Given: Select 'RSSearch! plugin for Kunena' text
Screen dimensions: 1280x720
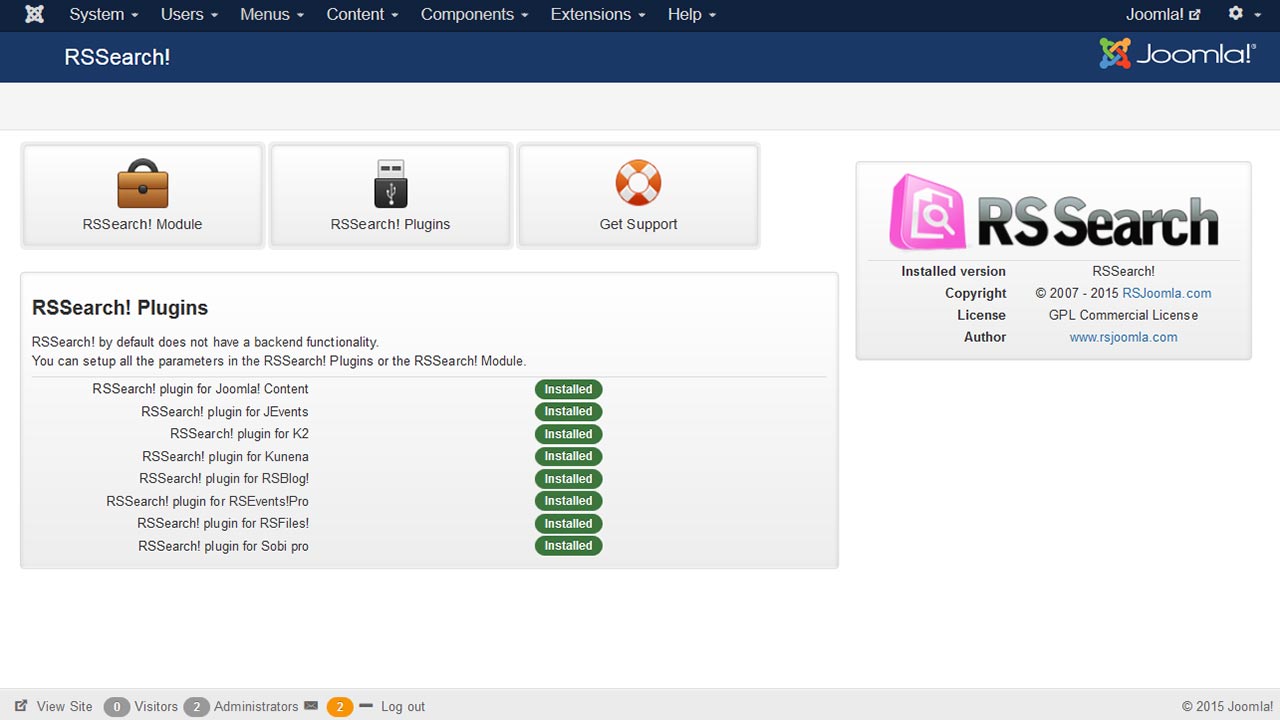Looking at the screenshot, I should (x=225, y=456).
